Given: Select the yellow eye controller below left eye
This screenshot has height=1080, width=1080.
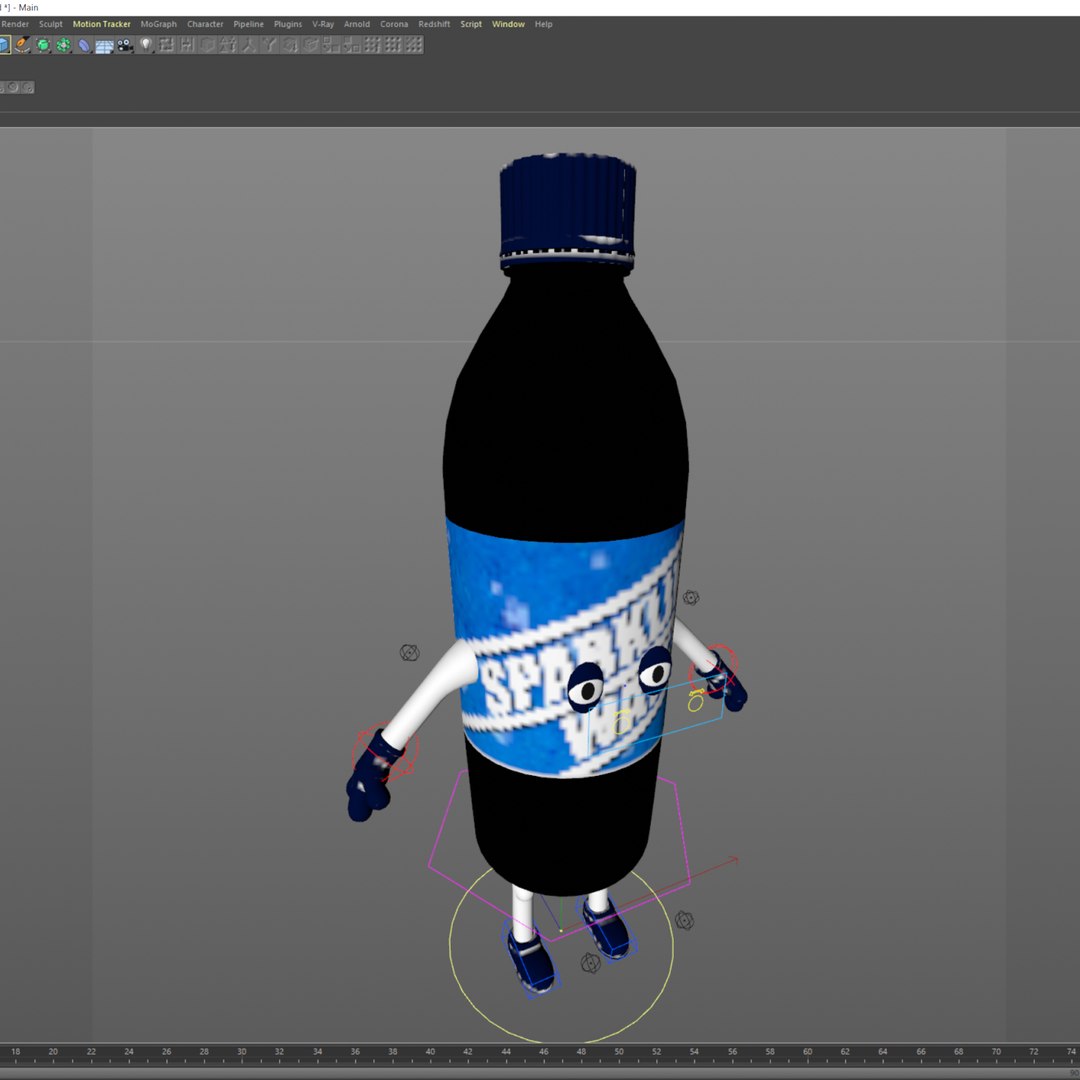Looking at the screenshot, I should pos(621,722).
